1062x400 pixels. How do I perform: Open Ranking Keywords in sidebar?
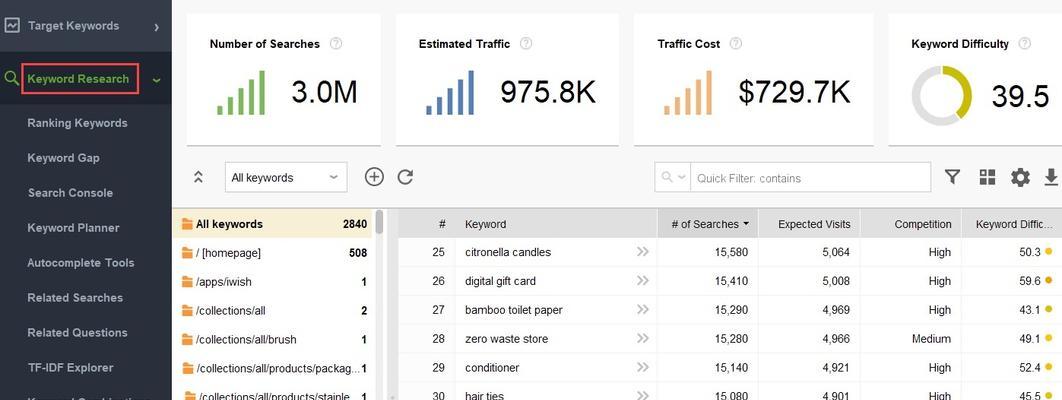pyautogui.click(x=77, y=123)
